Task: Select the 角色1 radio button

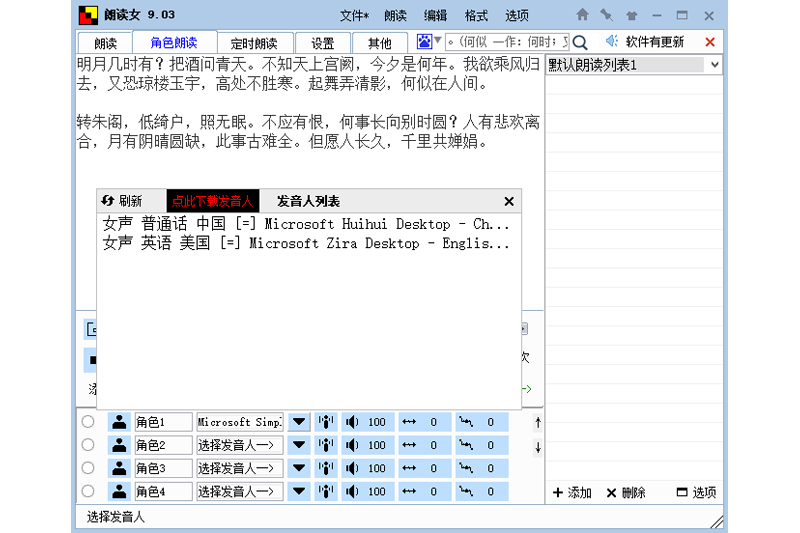Action: point(88,422)
